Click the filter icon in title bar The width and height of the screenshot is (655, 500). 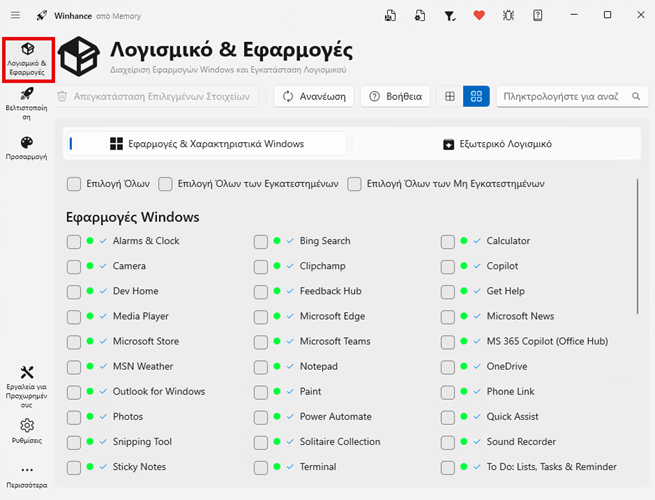(449, 15)
